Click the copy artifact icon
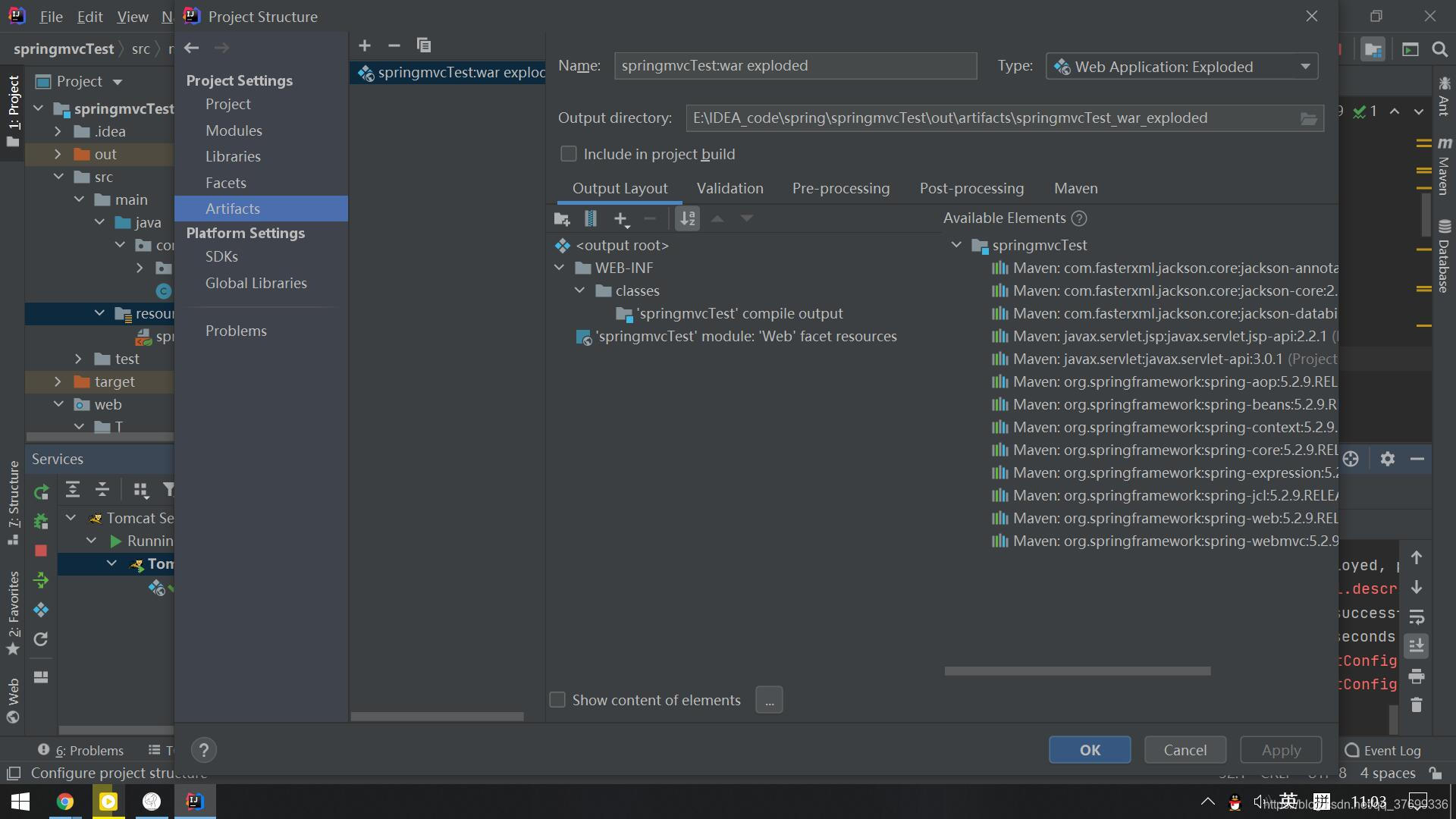1456x819 pixels. 423,45
